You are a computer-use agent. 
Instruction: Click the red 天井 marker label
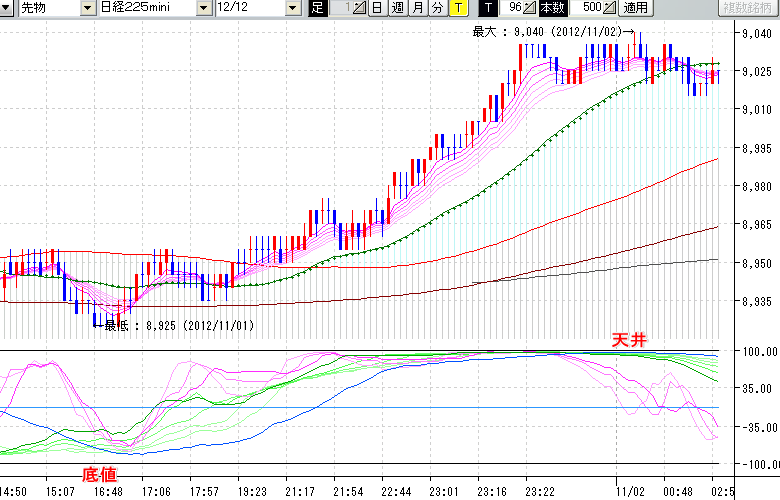point(629,341)
